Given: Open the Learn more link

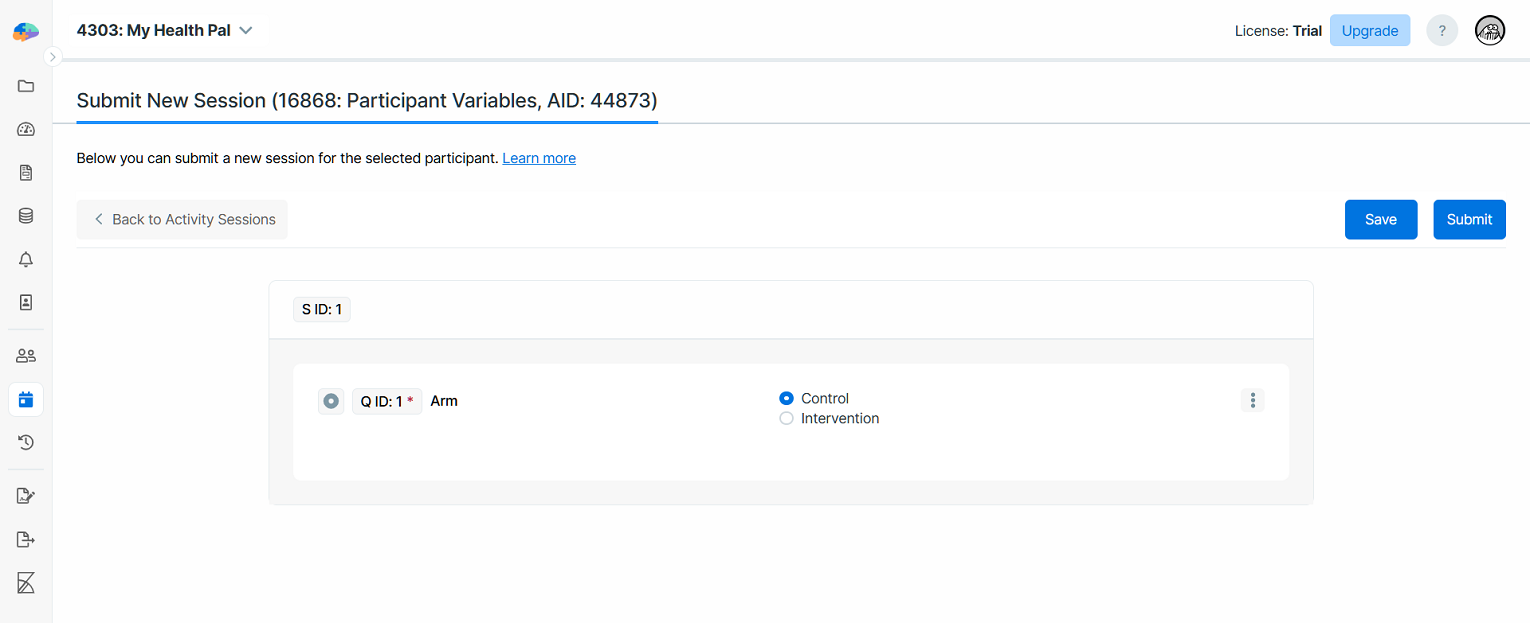Looking at the screenshot, I should pyautogui.click(x=539, y=158).
